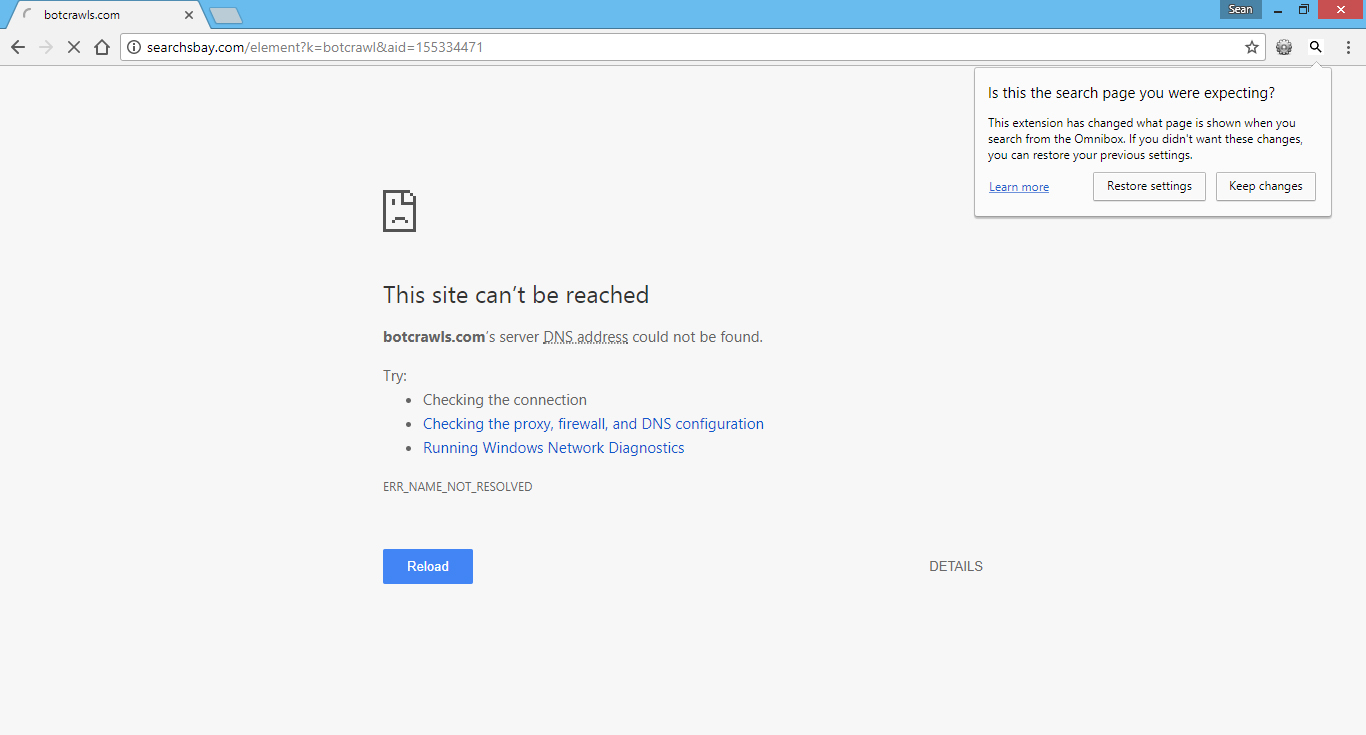The height and width of the screenshot is (735, 1366).
Task: Open the Chrome three-dot menu
Action: 1349,46
